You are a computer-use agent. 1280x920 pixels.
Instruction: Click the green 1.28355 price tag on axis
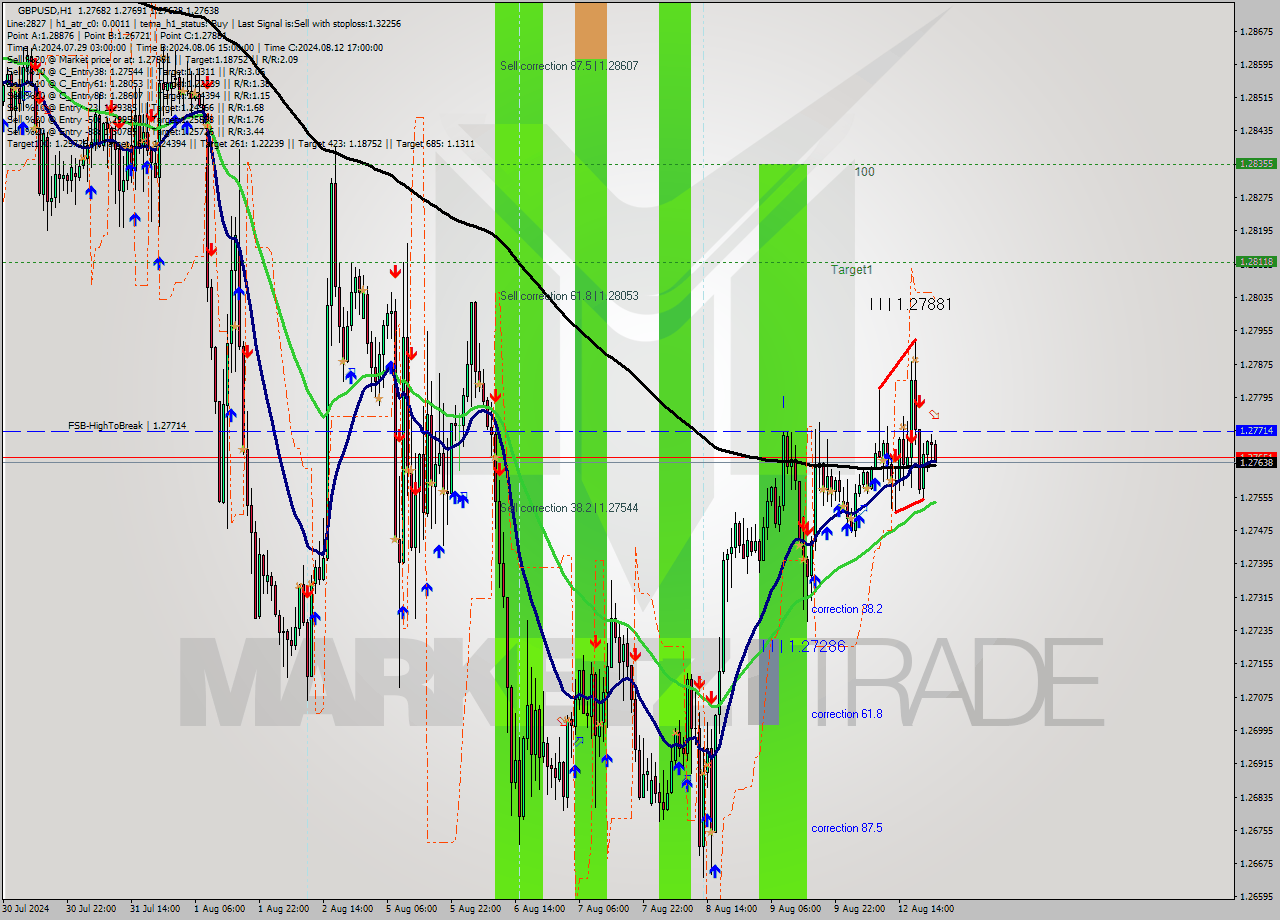[1255, 163]
